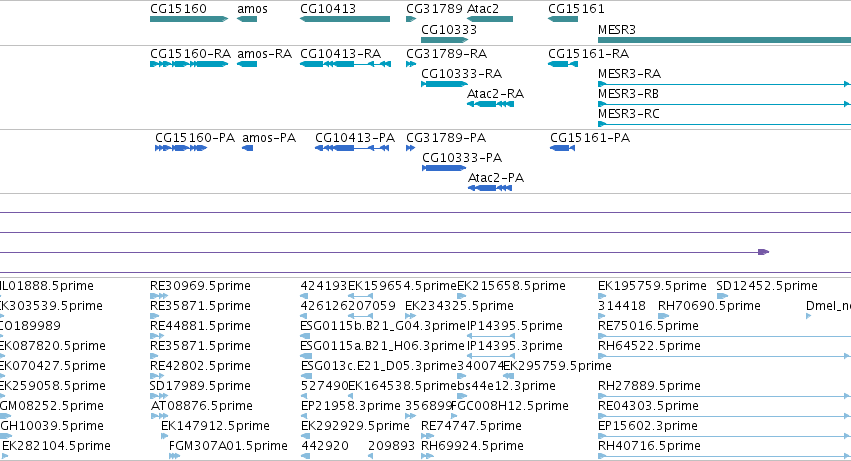The image size is (851, 461).
Task: Open the CG10333-PA protein label
Action: click(462, 158)
